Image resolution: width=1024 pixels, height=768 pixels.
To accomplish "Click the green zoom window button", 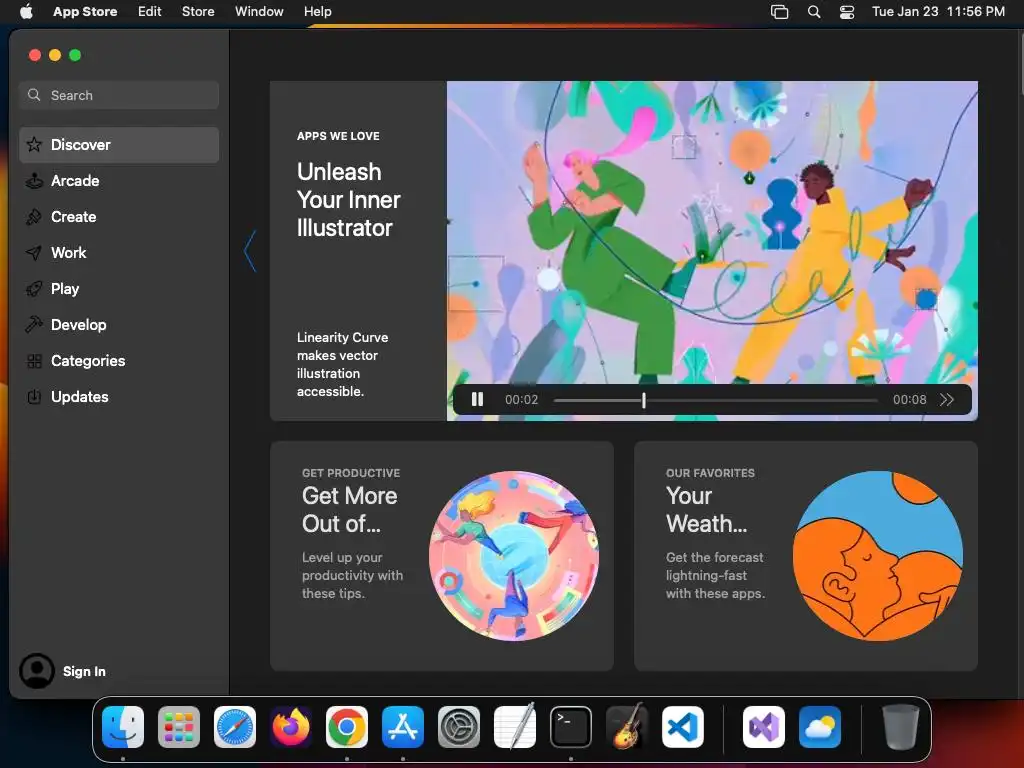I will (75, 55).
